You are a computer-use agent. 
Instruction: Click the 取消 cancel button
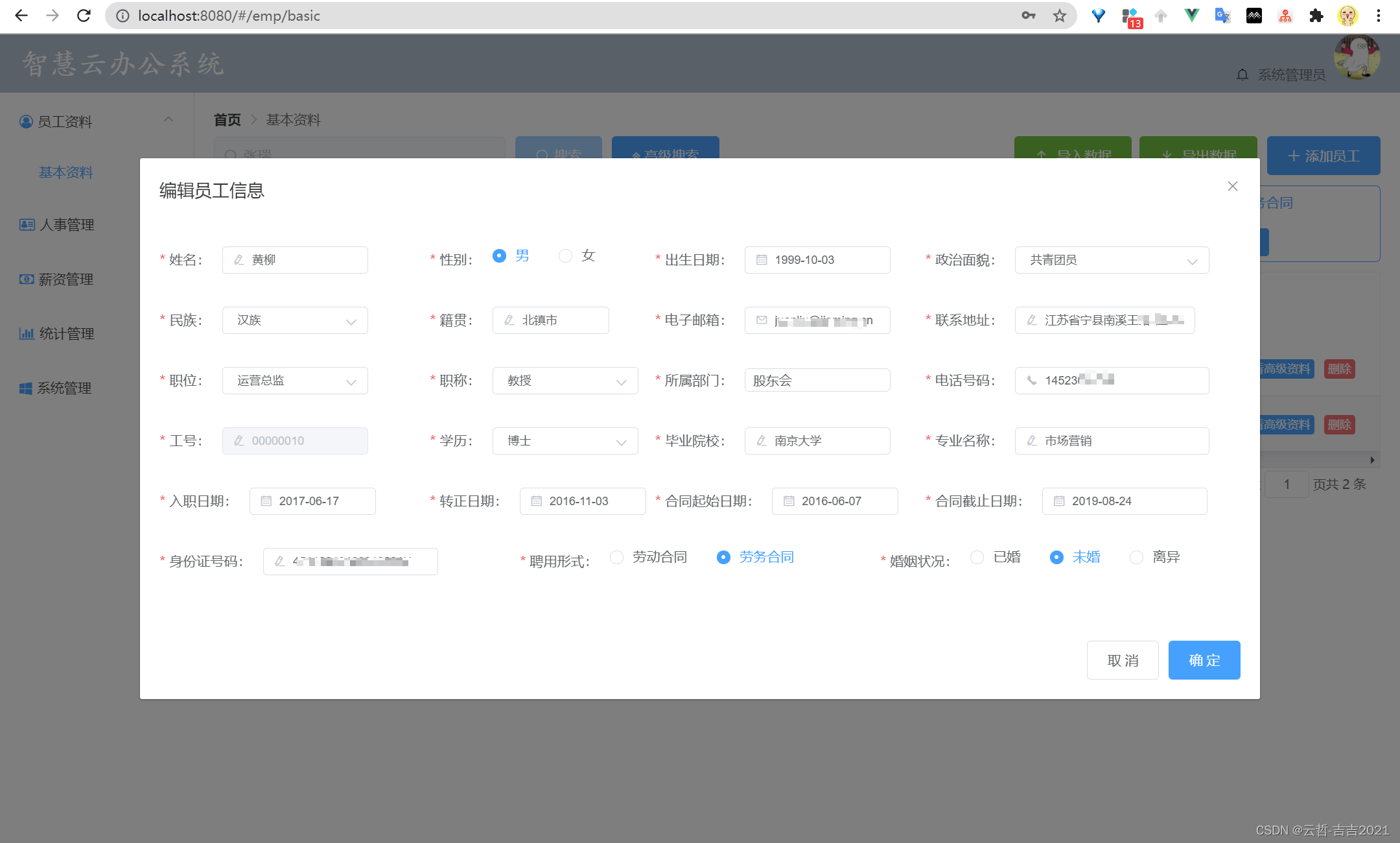click(1122, 660)
